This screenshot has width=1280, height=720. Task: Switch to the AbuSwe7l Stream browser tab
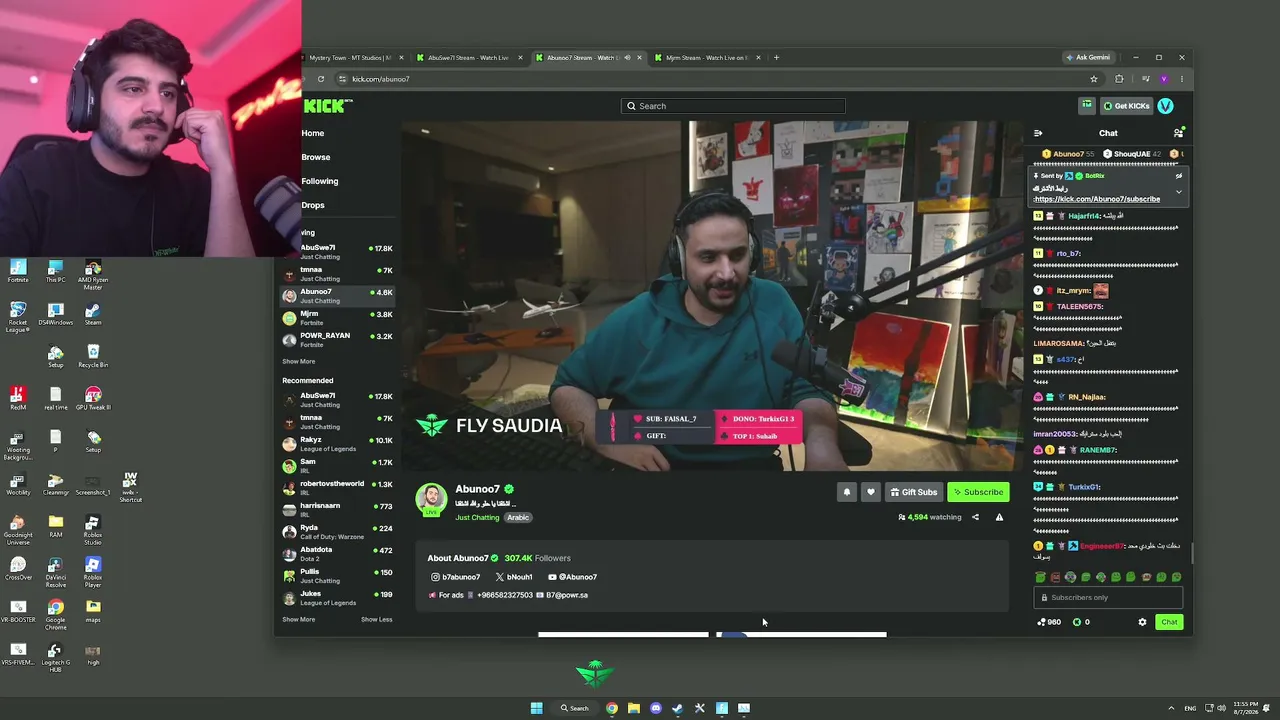click(x=468, y=57)
